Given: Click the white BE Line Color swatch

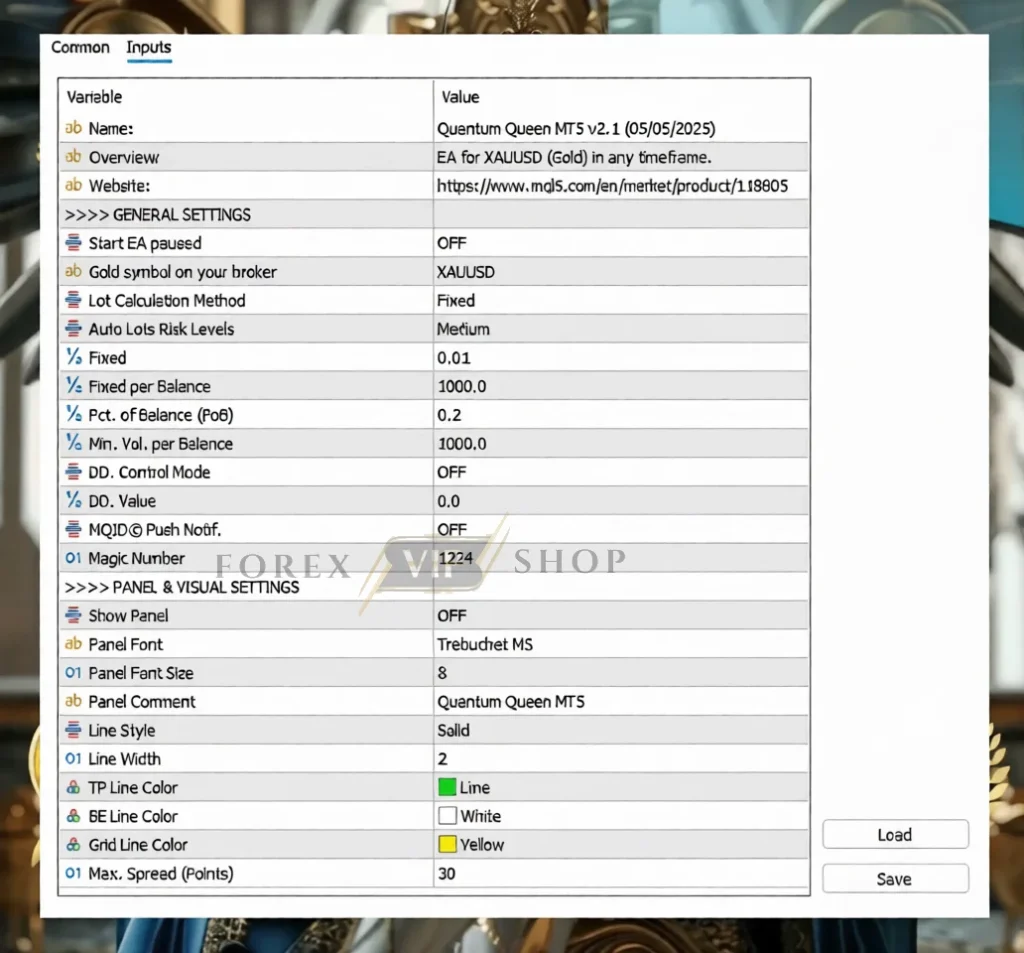Looking at the screenshot, I should click(447, 816).
